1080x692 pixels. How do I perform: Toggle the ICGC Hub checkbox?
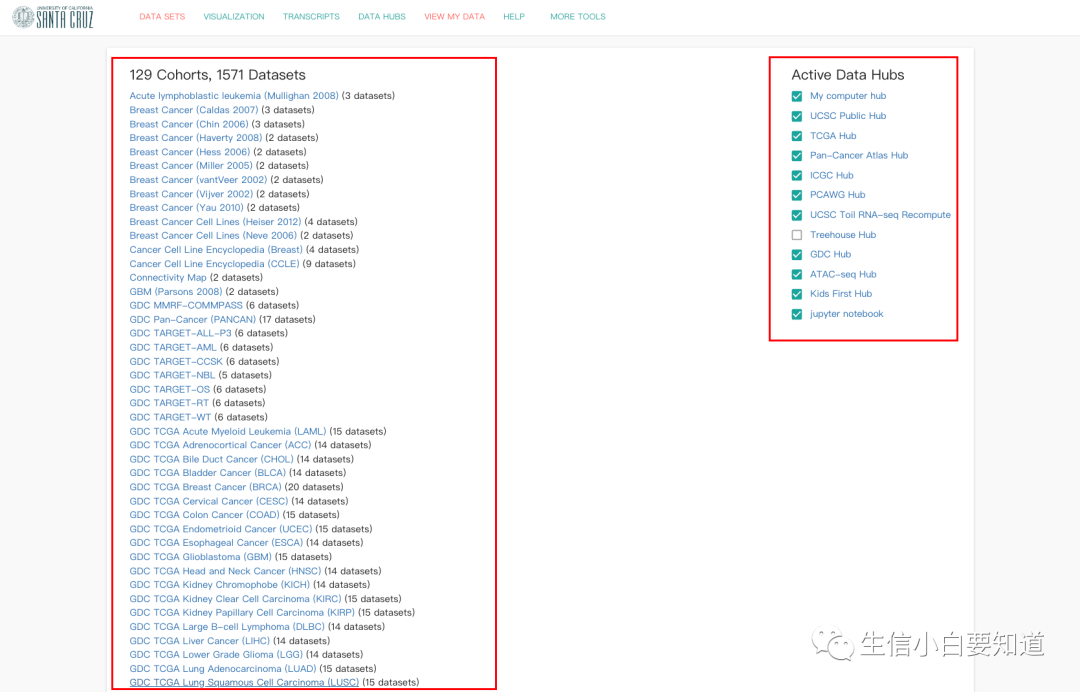[x=797, y=176]
